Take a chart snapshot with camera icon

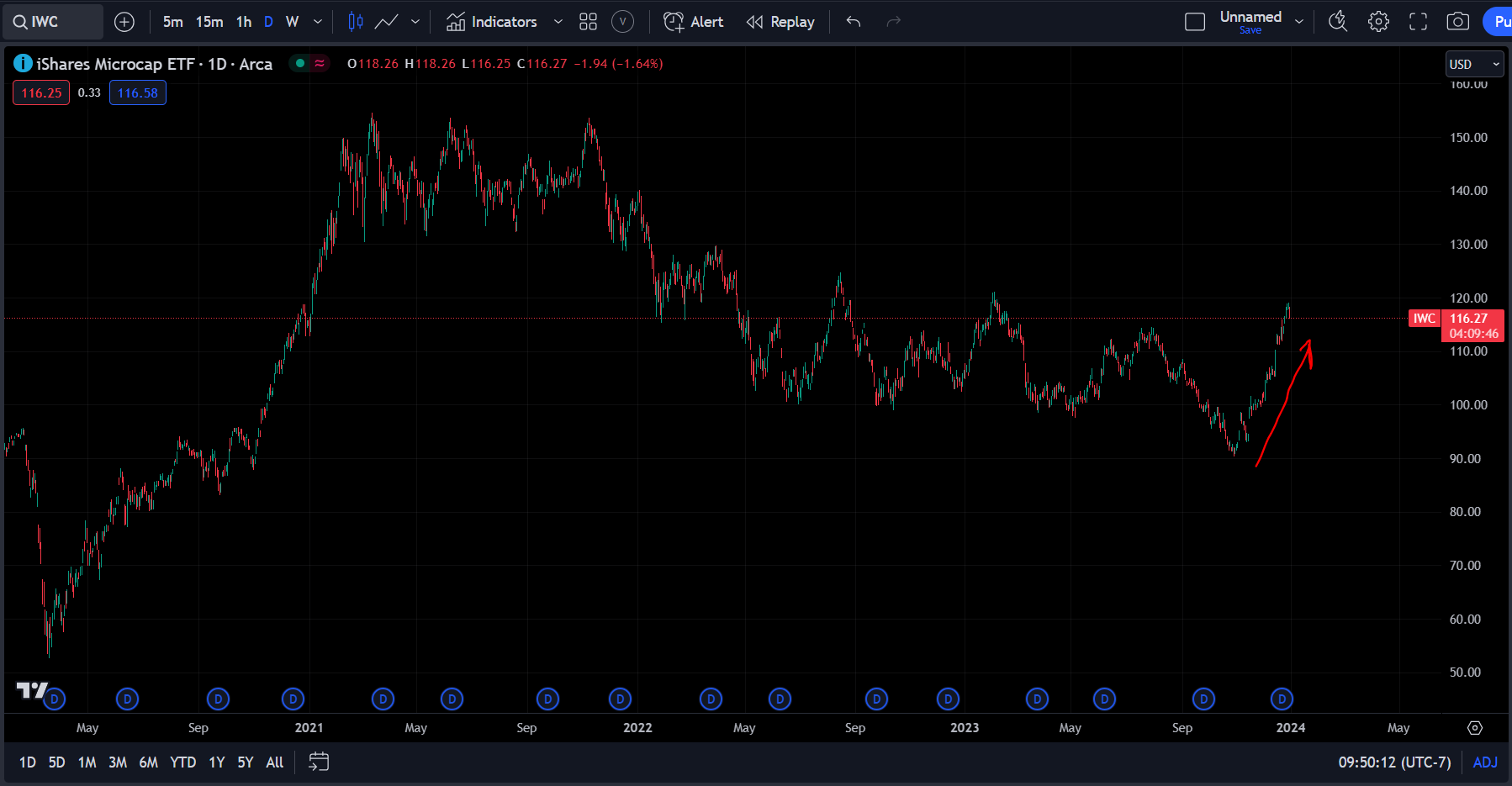[1457, 22]
